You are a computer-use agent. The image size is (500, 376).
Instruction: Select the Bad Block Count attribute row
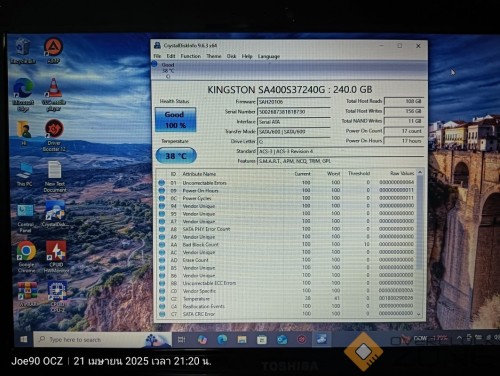click(288, 244)
